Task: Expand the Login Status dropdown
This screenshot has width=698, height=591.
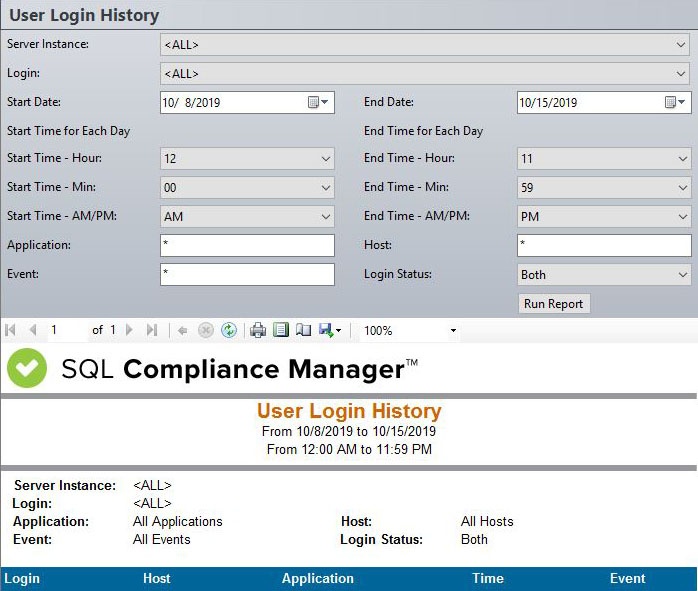Action: pos(683,275)
